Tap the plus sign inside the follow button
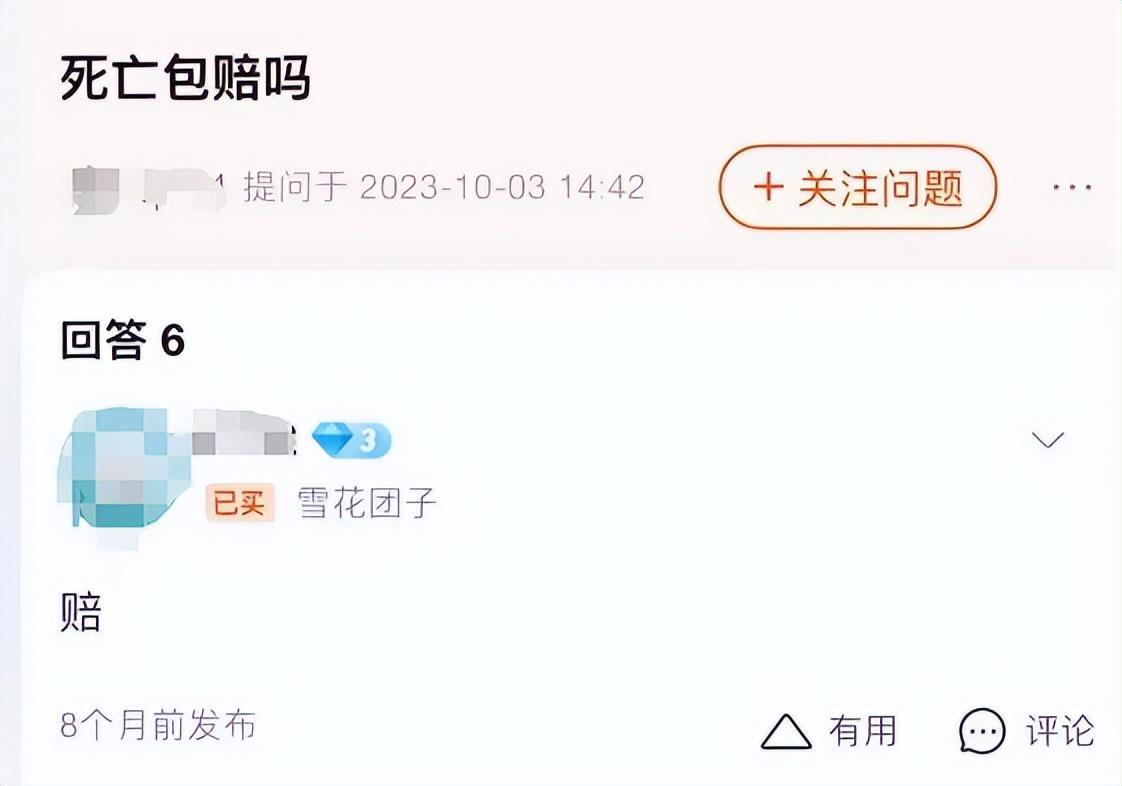Image resolution: width=1122 pixels, height=786 pixels. [768, 188]
